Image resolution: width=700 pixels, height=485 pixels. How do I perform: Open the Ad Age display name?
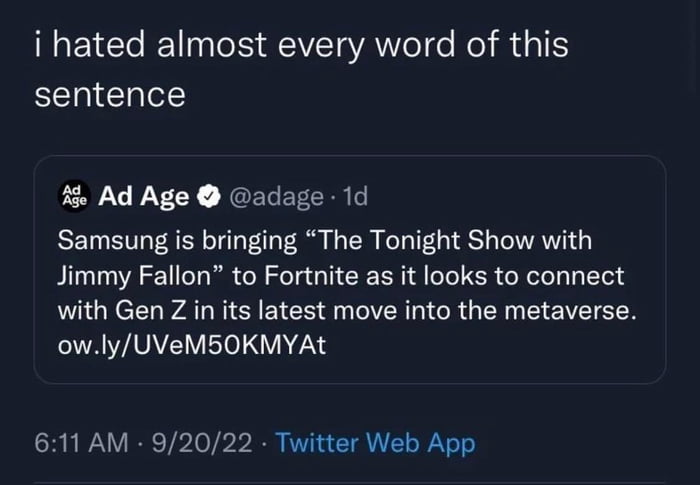(143, 197)
